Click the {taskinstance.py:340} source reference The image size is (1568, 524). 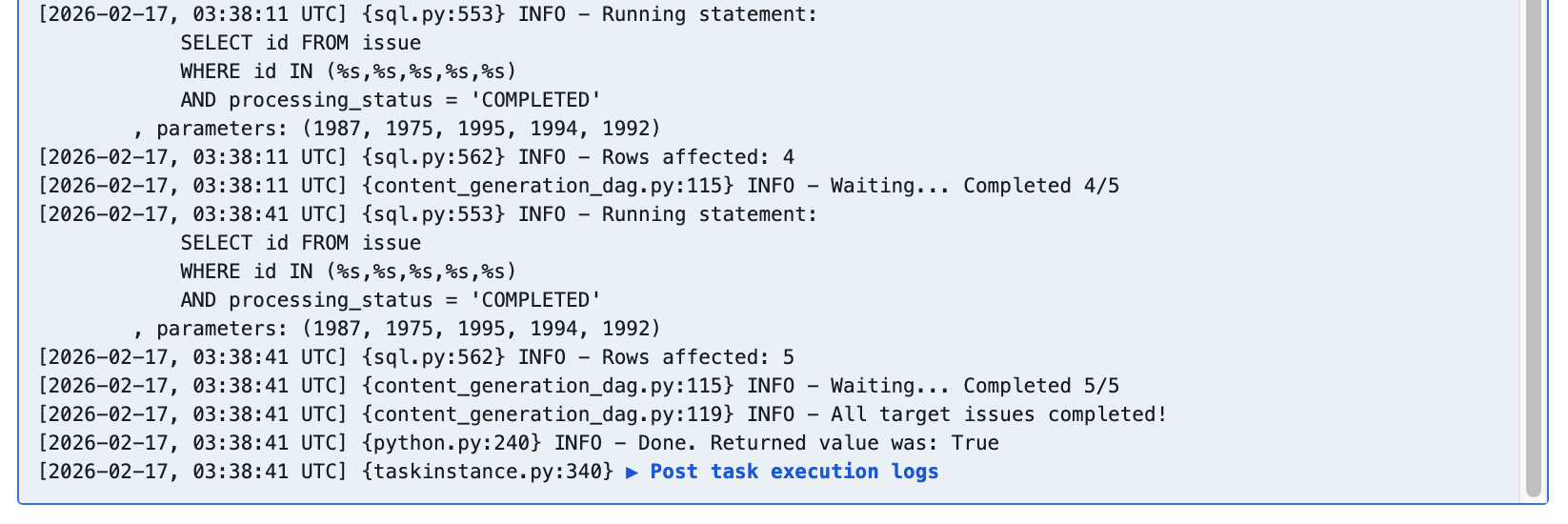(x=488, y=473)
